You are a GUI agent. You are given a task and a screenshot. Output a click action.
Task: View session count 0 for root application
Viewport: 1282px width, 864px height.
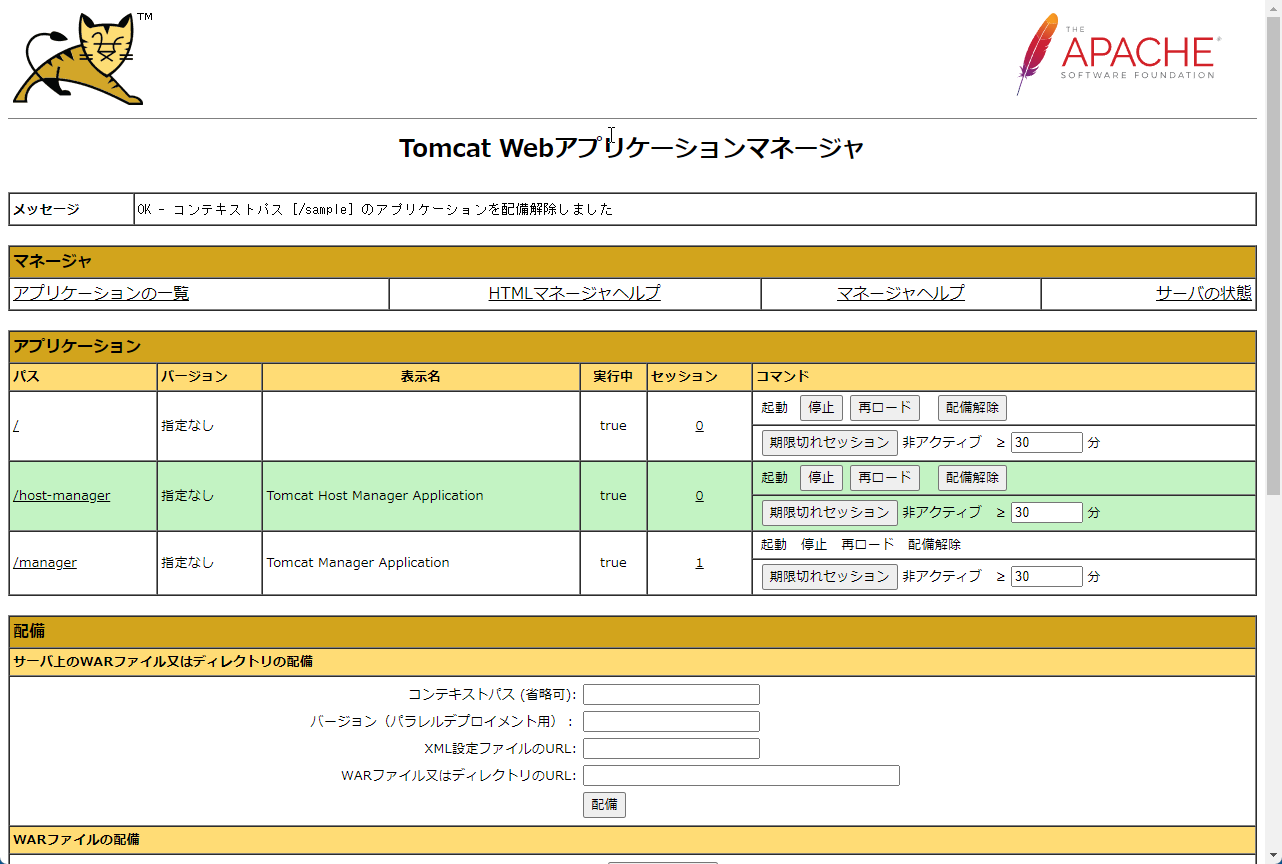click(699, 425)
